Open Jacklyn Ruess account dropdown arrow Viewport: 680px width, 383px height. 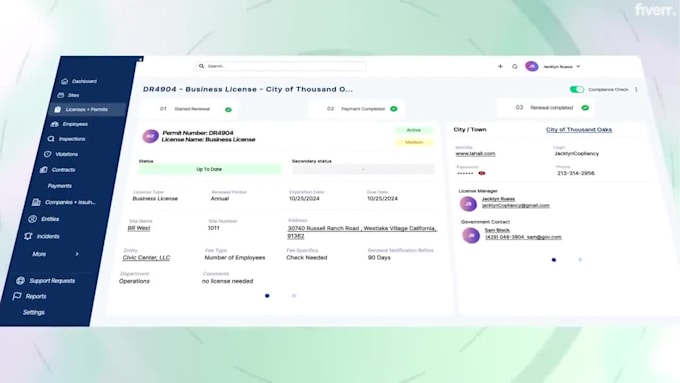tap(578, 66)
